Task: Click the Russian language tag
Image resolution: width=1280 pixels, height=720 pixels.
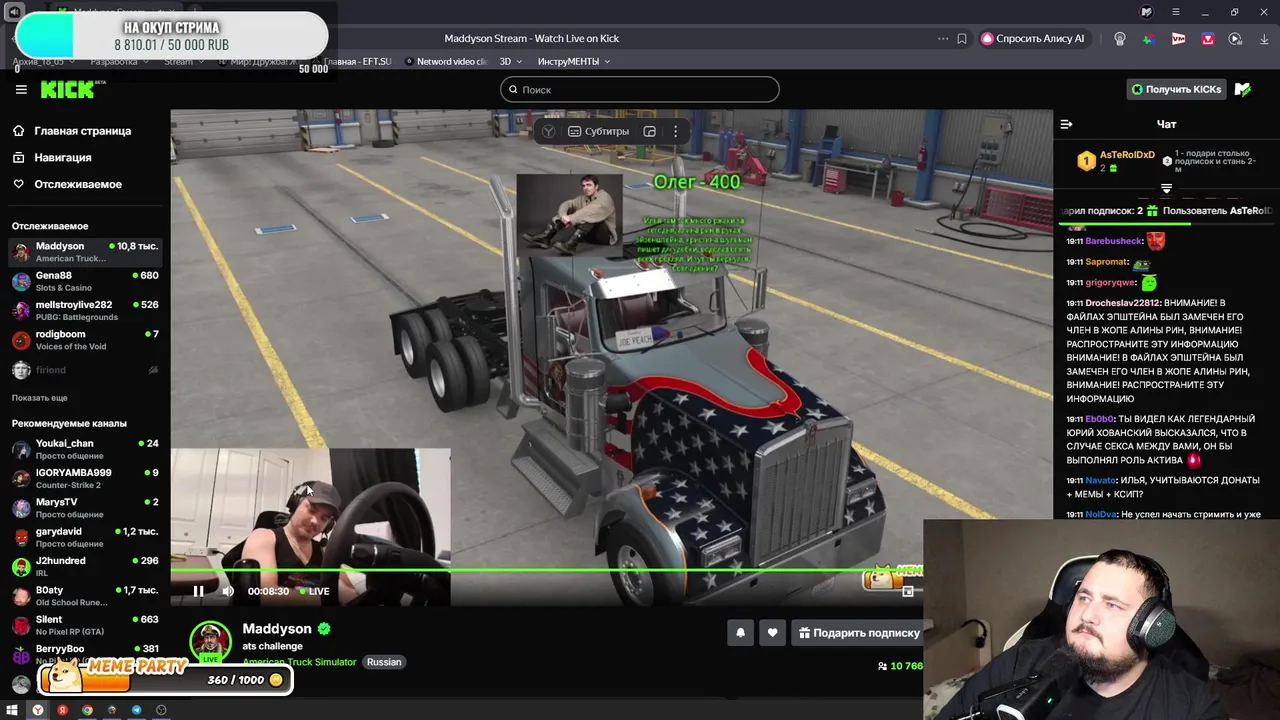Action: 384,662
